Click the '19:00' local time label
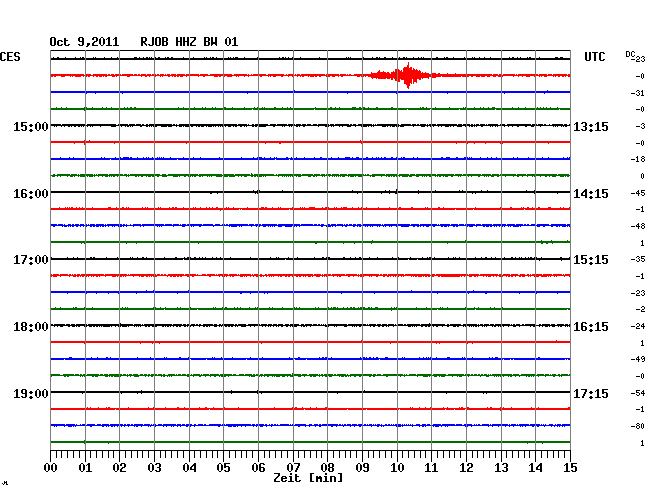 [x=31, y=393]
